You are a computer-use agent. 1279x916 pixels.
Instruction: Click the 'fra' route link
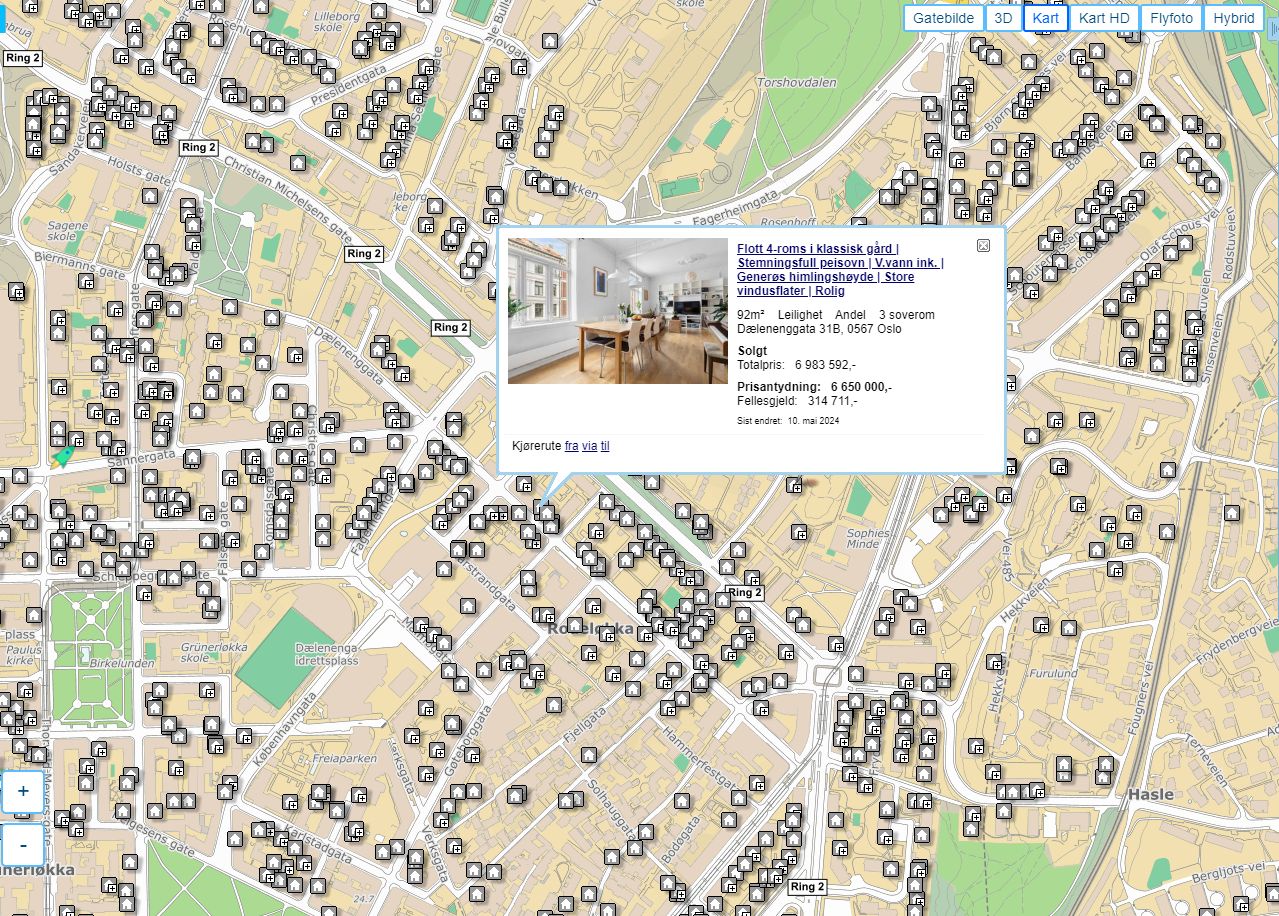pyautogui.click(x=571, y=446)
